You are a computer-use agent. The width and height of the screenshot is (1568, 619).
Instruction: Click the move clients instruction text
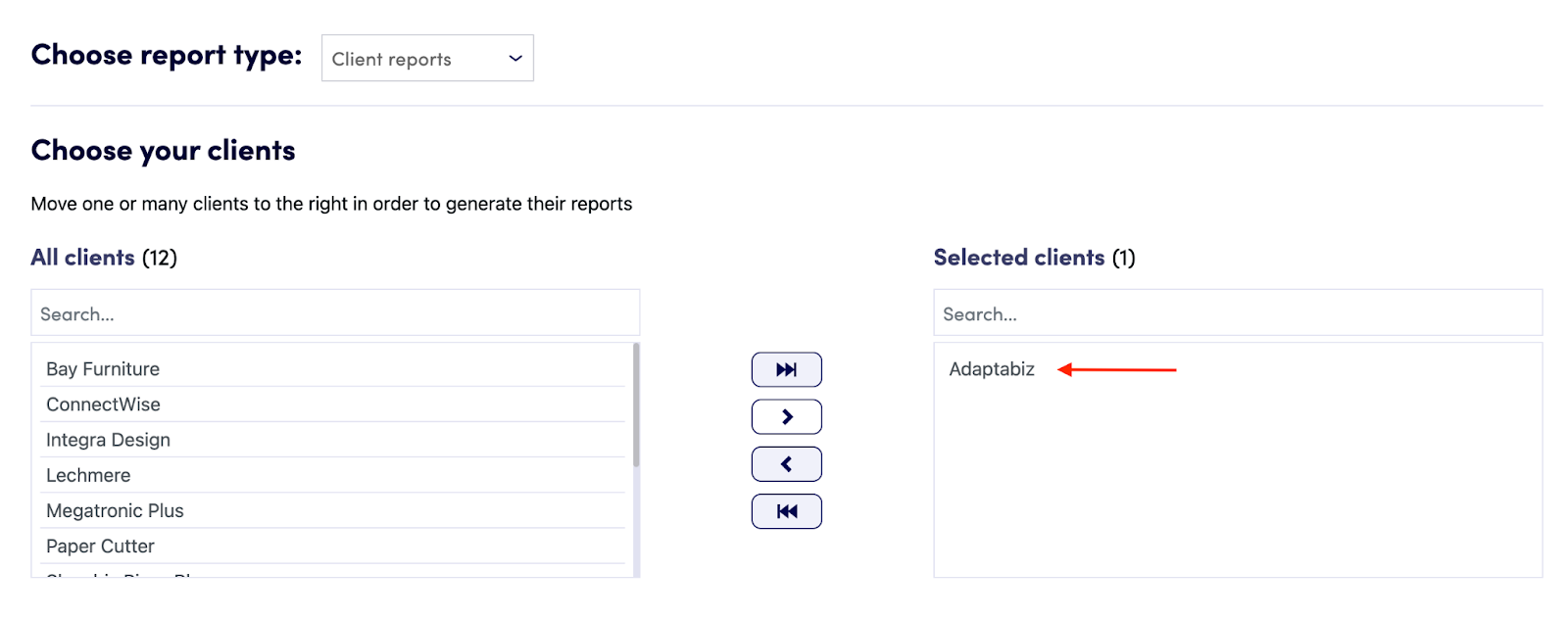click(331, 204)
